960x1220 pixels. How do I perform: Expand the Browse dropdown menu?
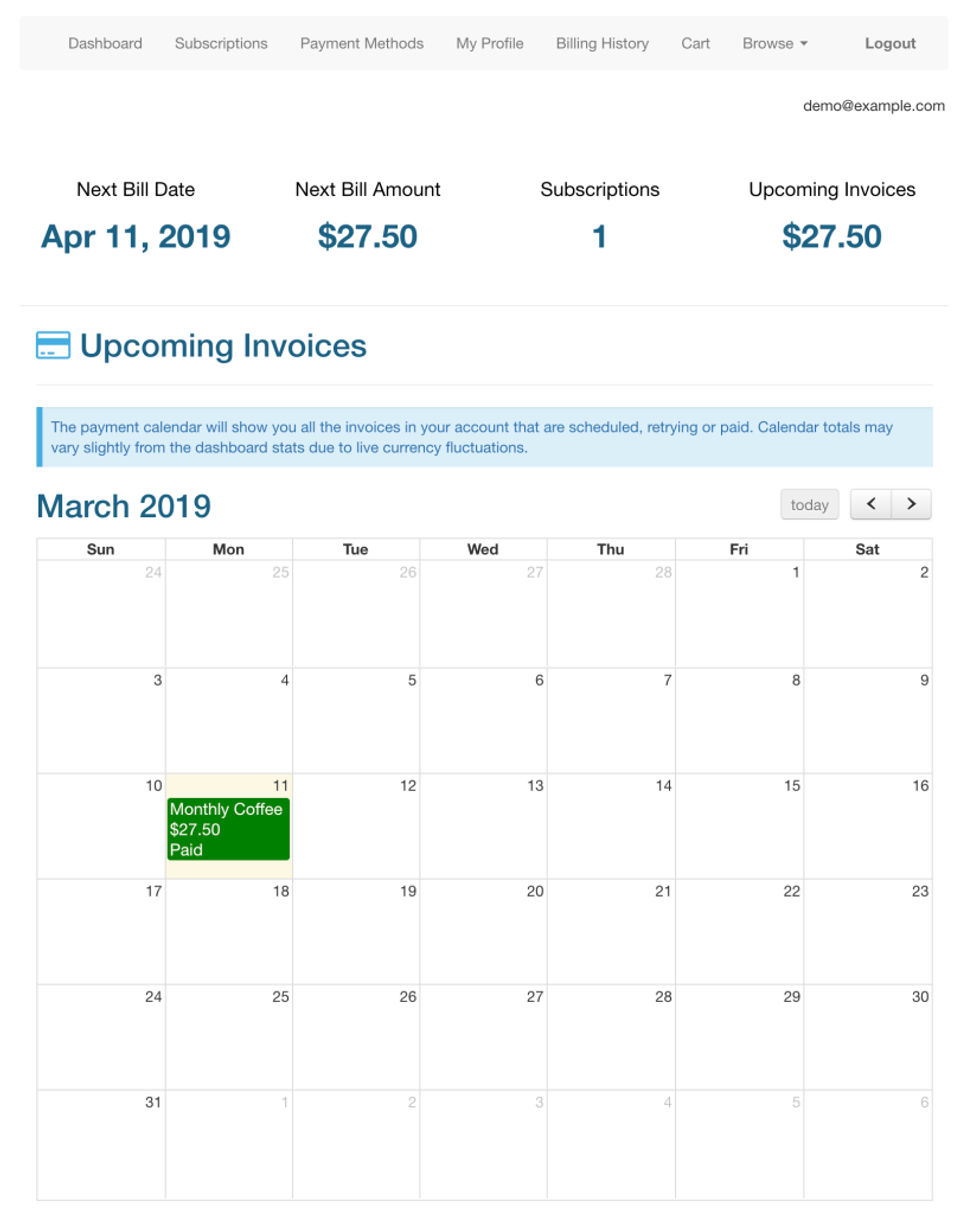[775, 44]
